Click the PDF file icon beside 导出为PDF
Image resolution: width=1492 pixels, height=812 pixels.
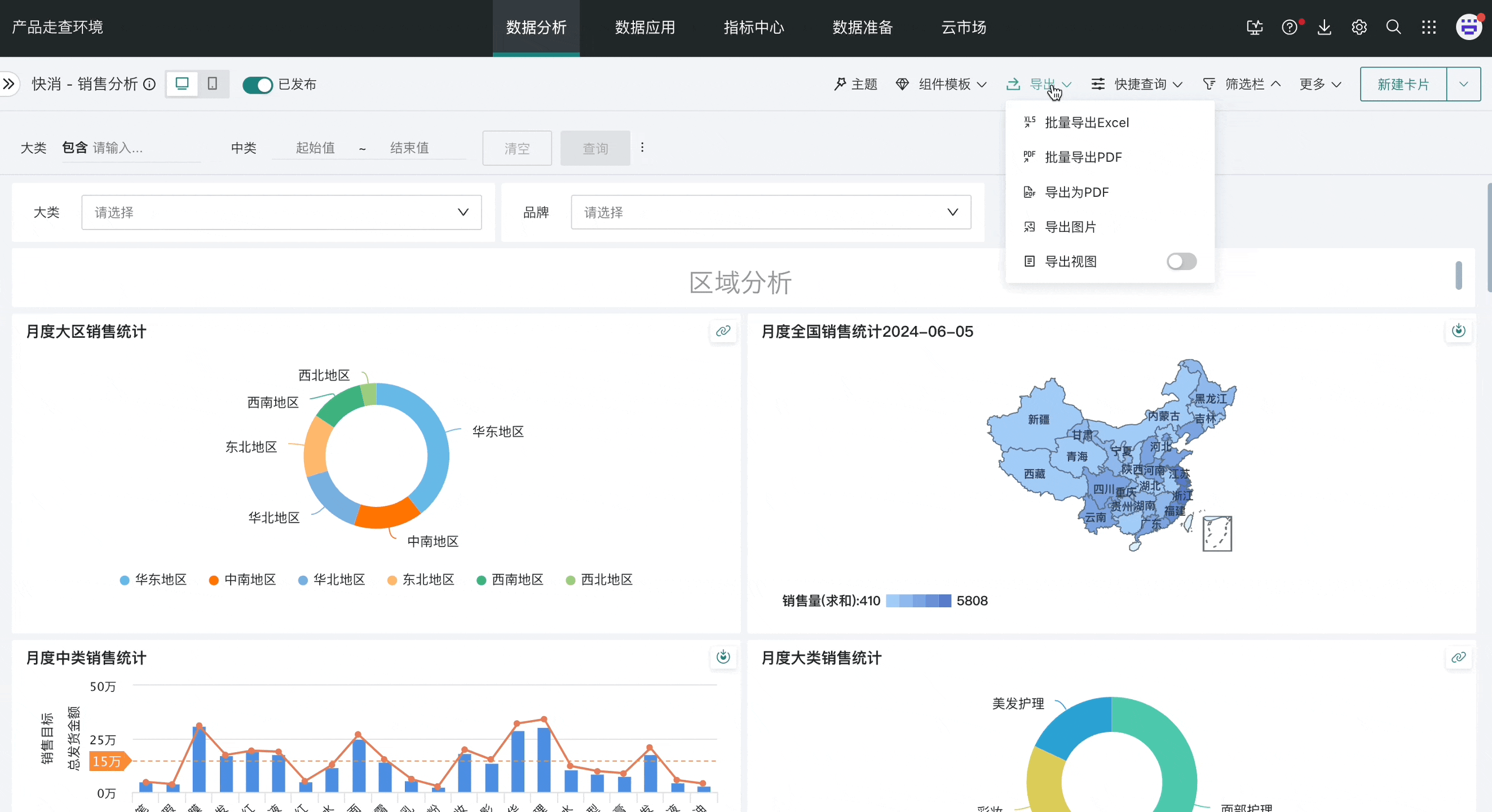1029,192
